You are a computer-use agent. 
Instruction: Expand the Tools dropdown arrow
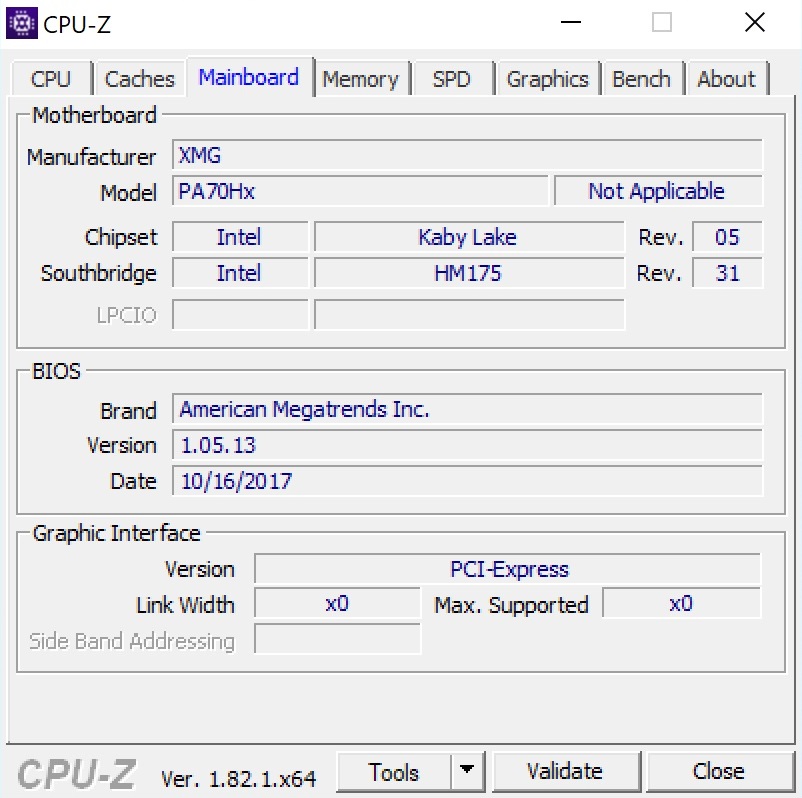(465, 771)
